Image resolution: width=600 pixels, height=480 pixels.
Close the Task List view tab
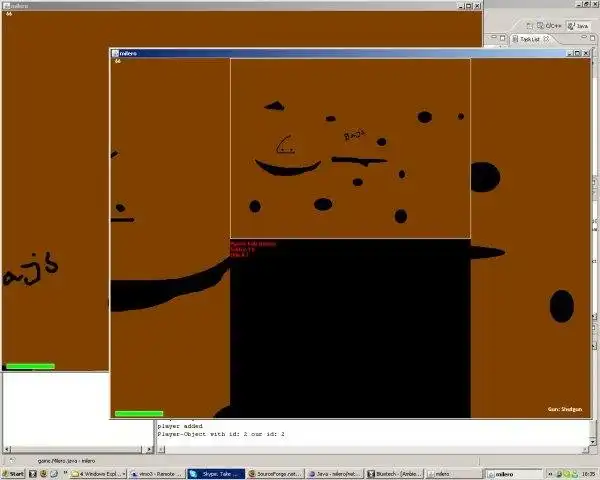[546, 39]
